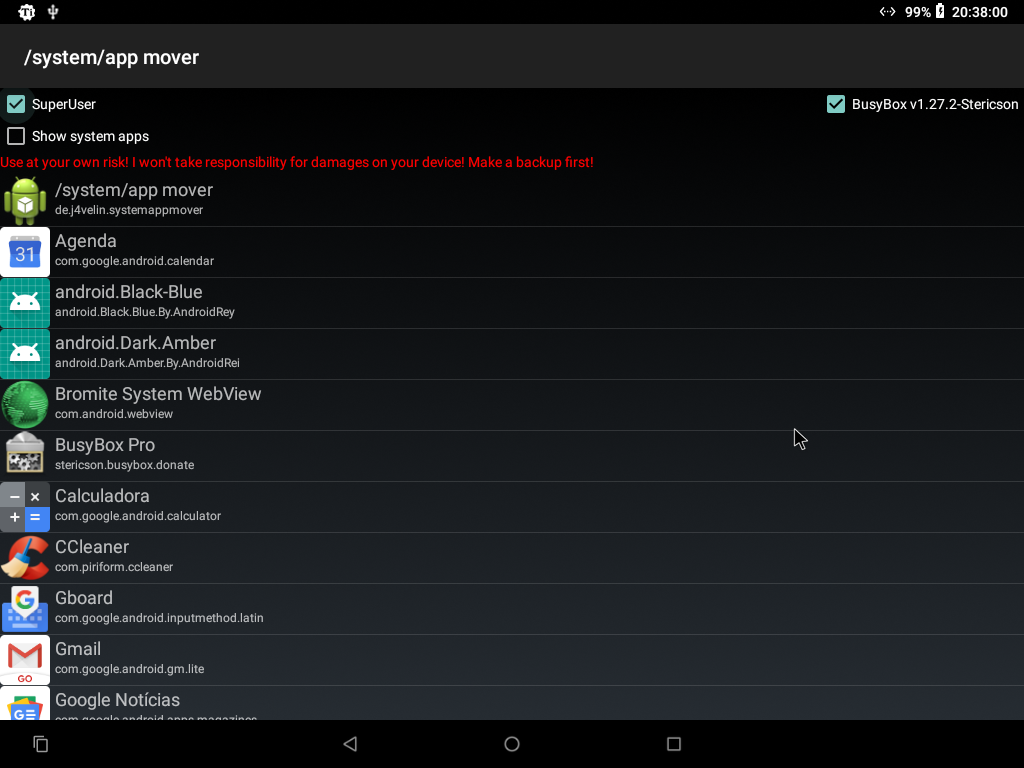The image size is (1024, 768).
Task: Click the BusyBox Pro icon
Action: click(x=25, y=453)
